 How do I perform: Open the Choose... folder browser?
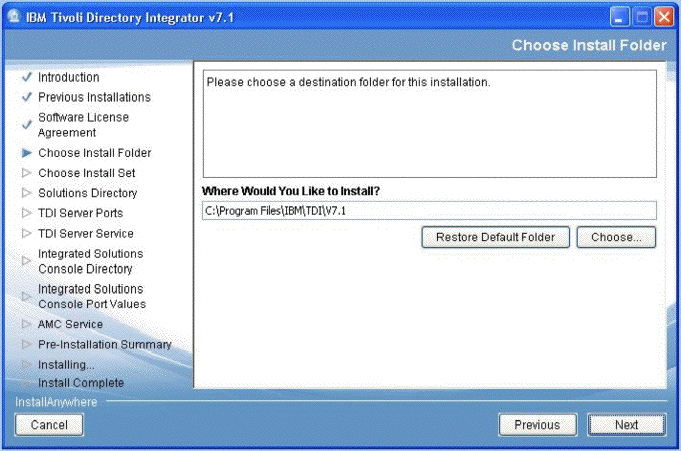point(616,237)
